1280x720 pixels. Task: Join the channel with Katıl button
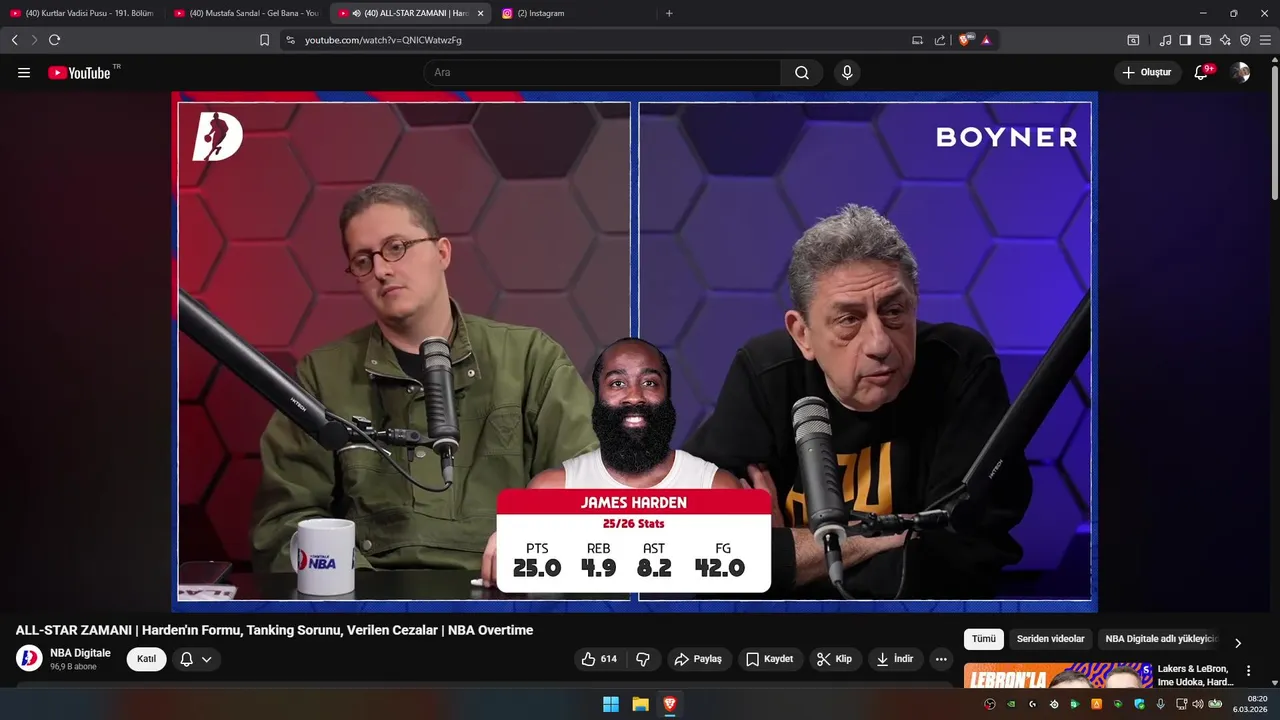[146, 659]
